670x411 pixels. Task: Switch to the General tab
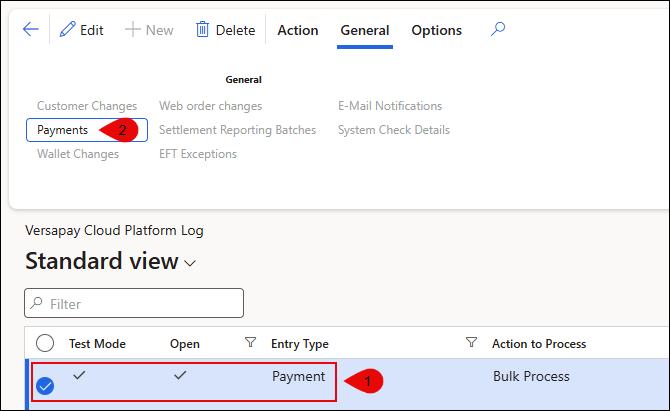pos(365,30)
